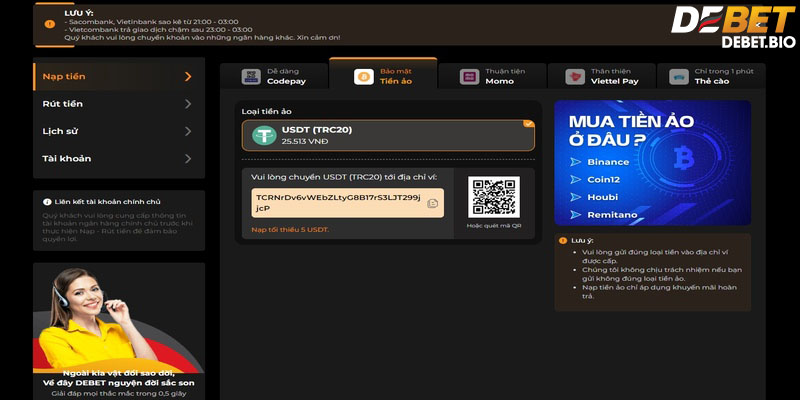Open the Lịch sử sidebar section

[119, 131]
